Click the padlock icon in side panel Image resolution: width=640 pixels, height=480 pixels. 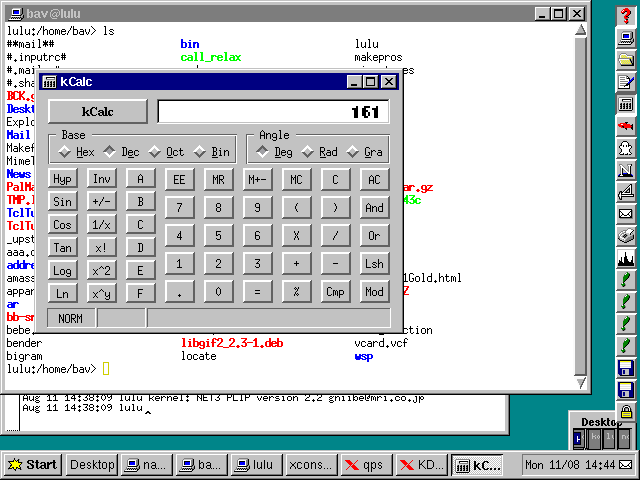[626, 411]
